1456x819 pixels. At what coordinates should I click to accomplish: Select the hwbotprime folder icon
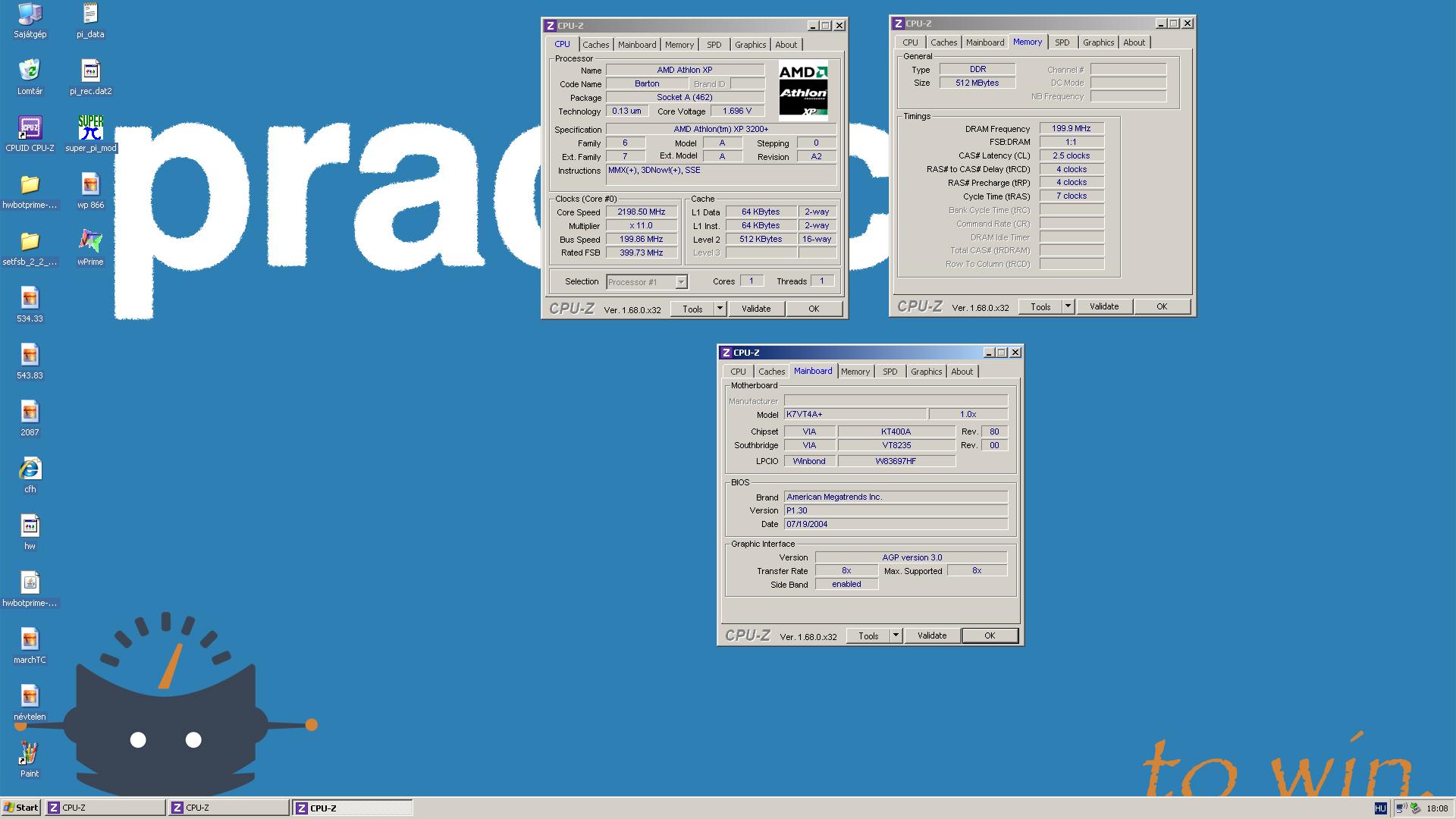30,191
